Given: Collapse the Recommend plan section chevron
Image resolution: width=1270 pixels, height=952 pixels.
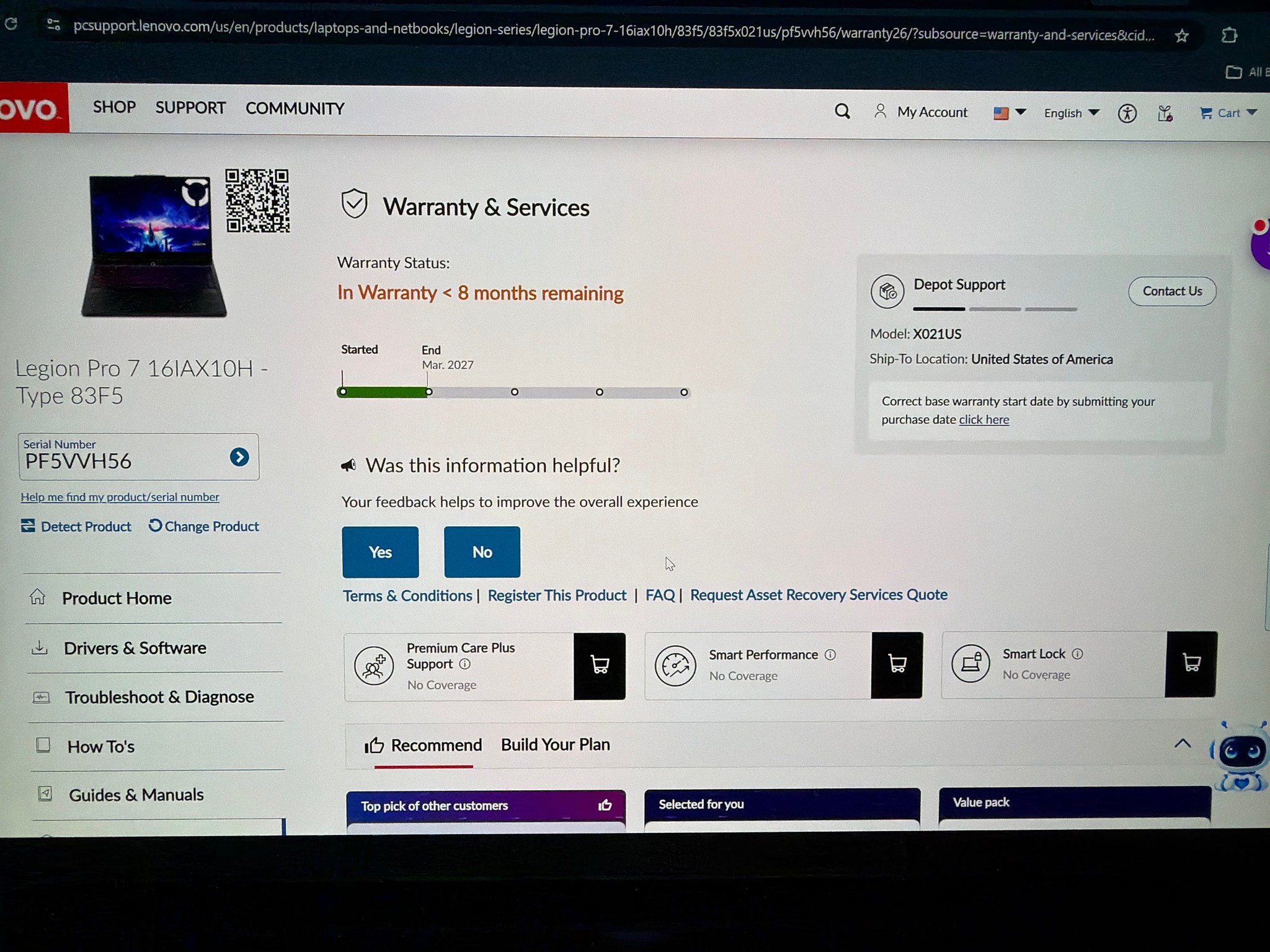Looking at the screenshot, I should [1183, 743].
